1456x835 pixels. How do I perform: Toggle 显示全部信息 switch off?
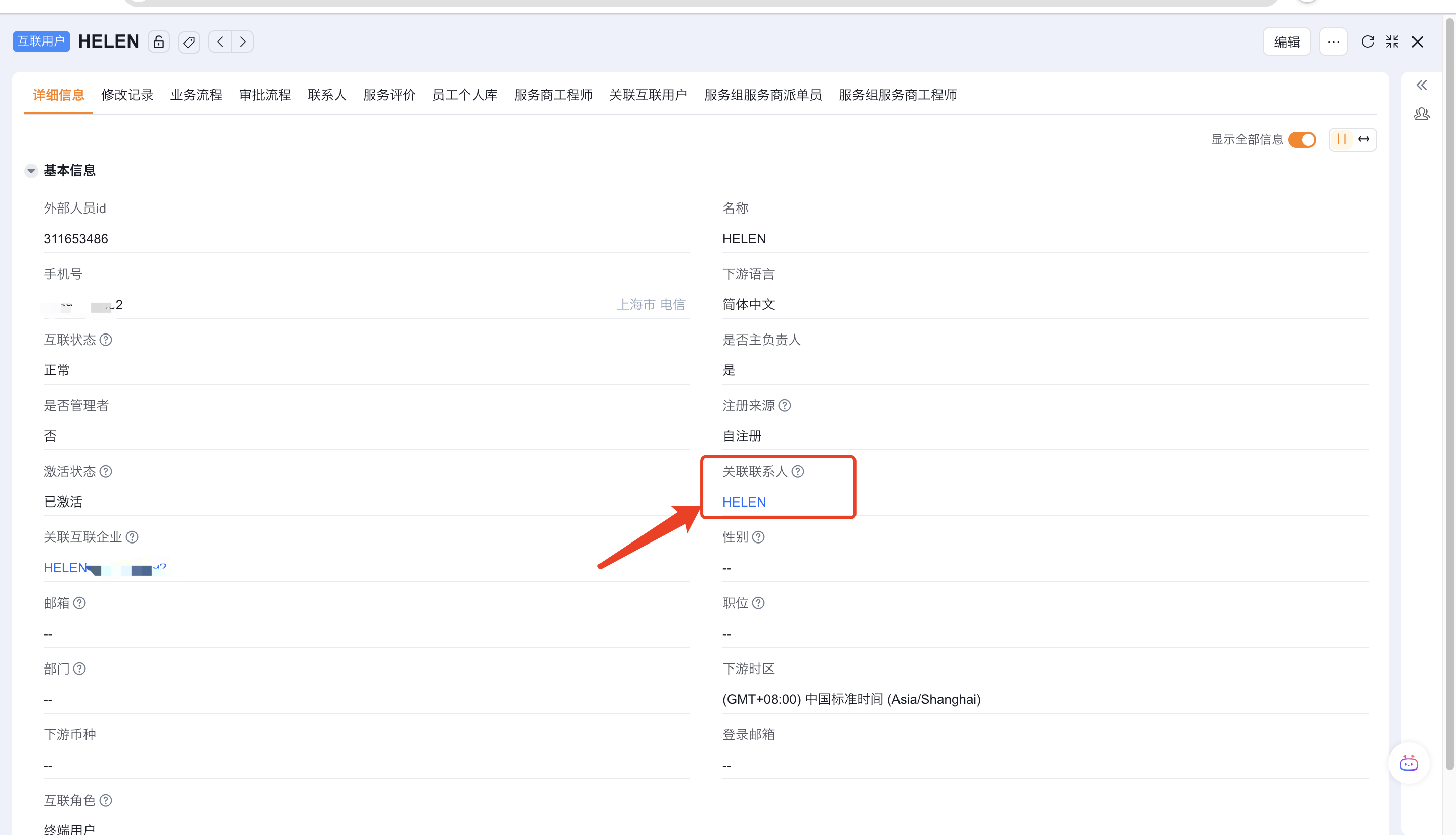pyautogui.click(x=1302, y=139)
